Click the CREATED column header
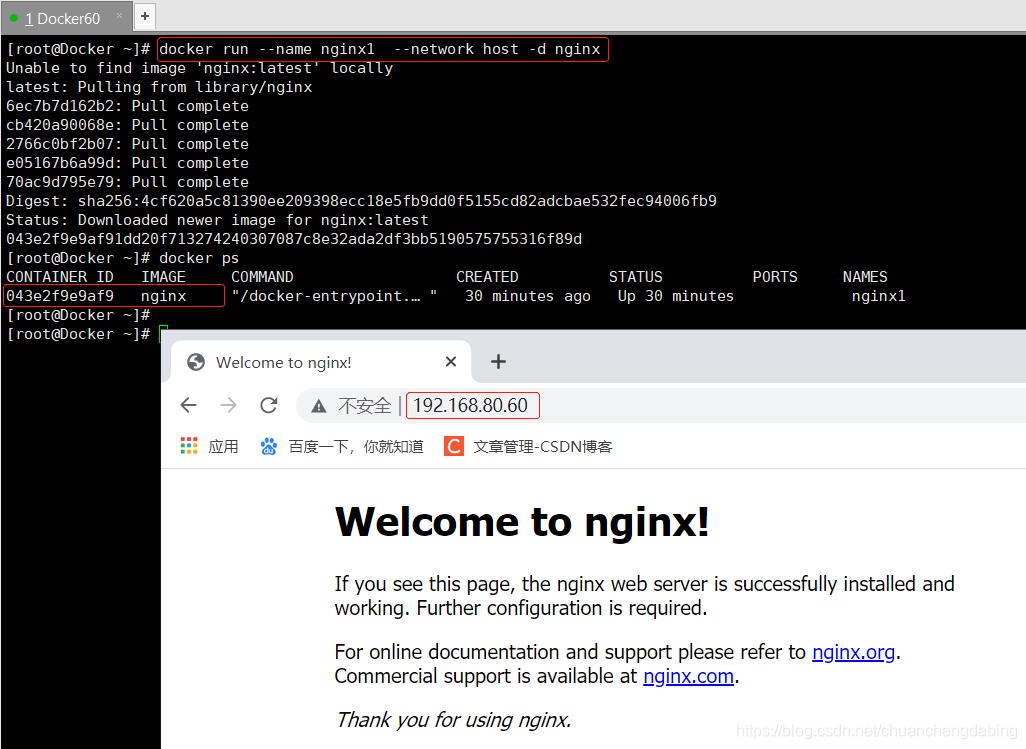This screenshot has width=1026, height=749. (x=487, y=277)
